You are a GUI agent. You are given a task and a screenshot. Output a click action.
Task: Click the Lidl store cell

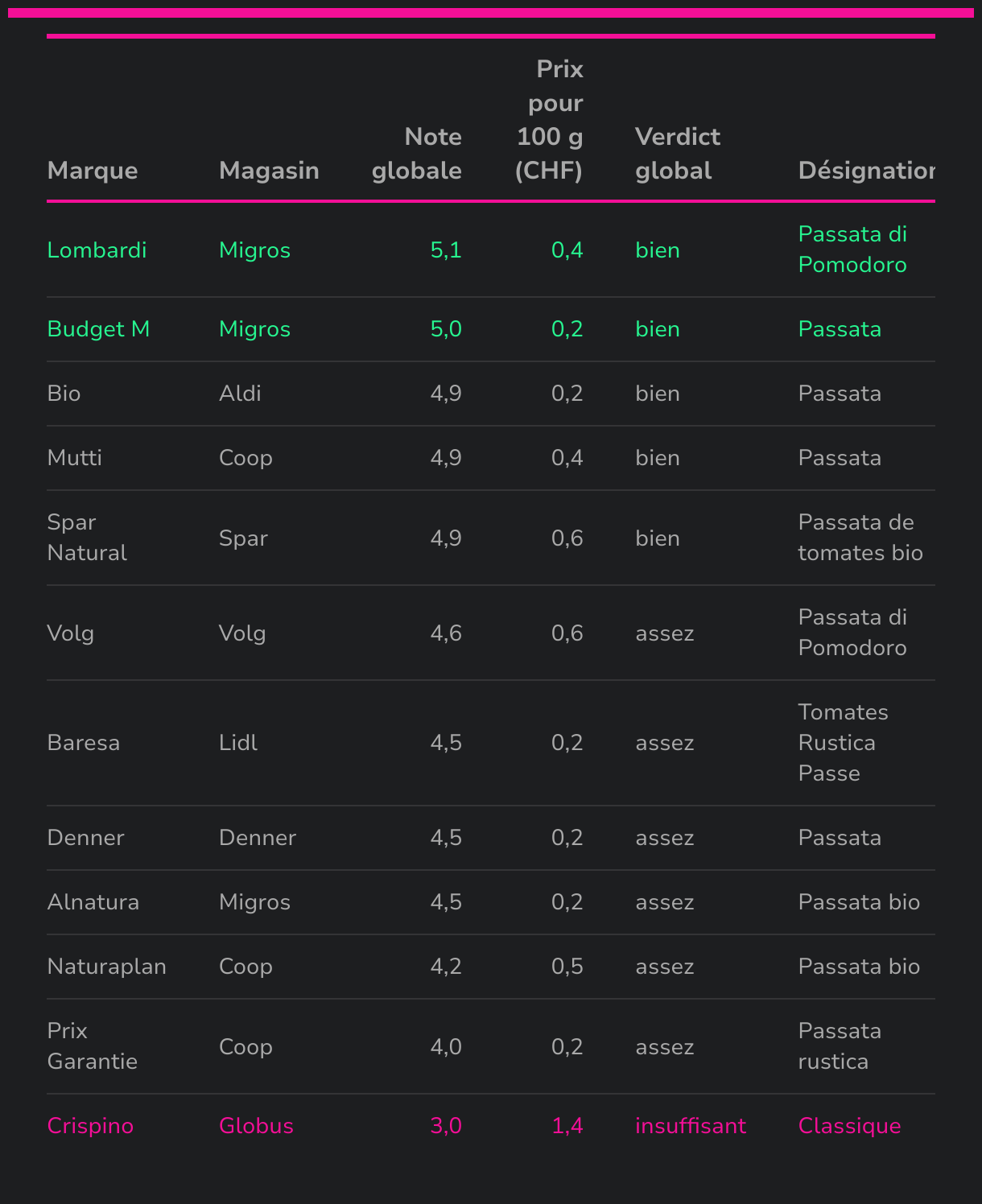point(238,743)
